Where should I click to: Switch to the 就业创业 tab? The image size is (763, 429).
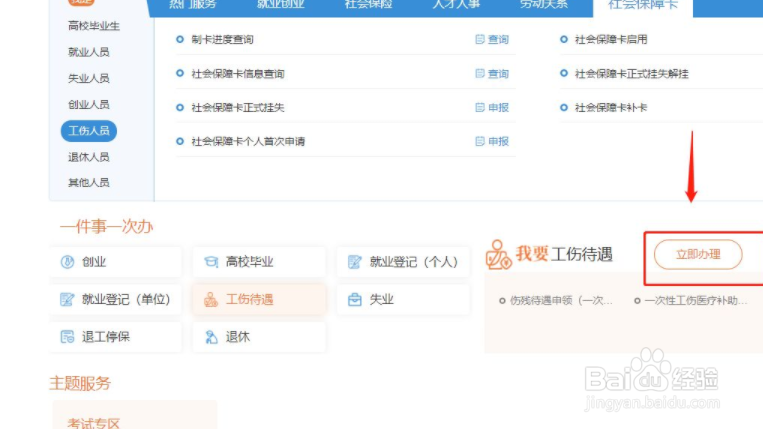click(x=281, y=5)
